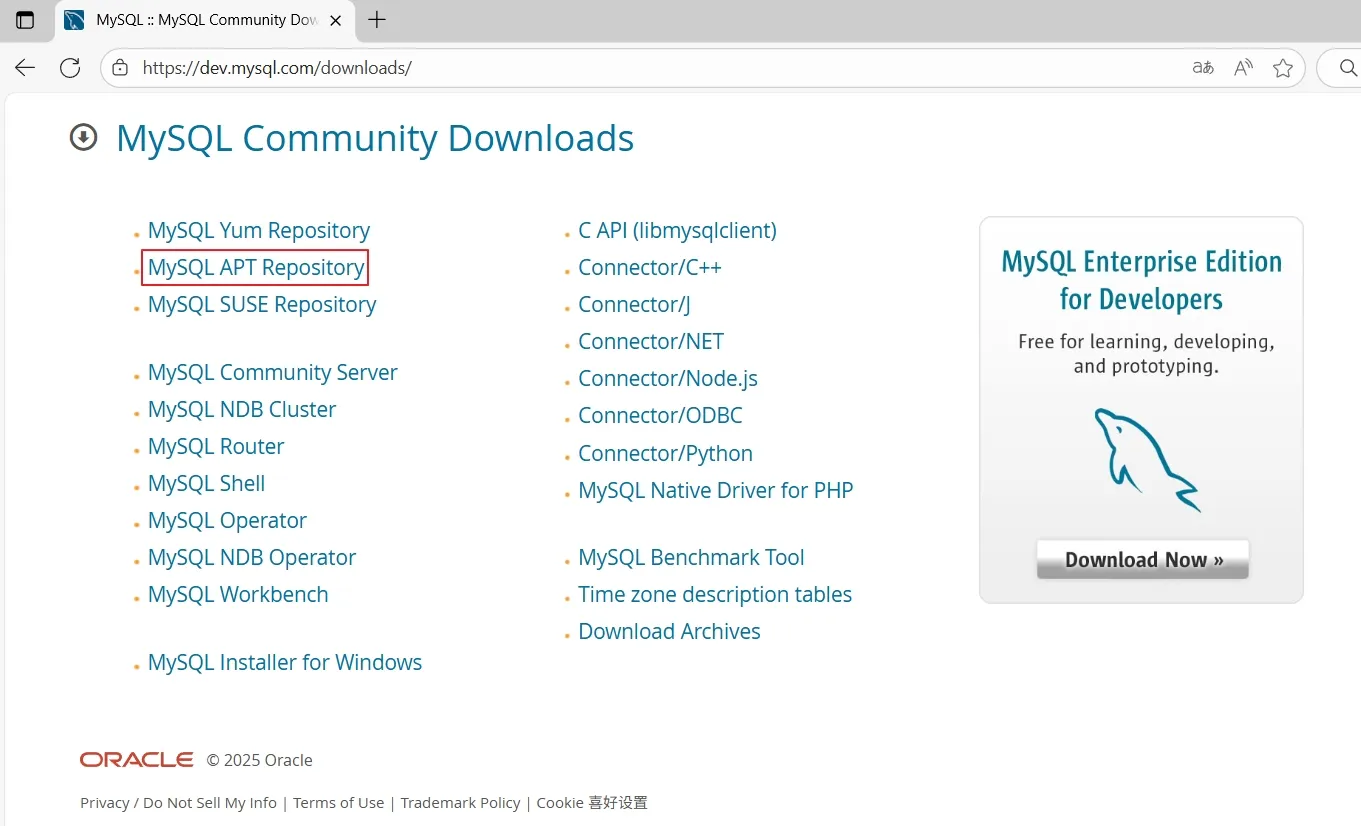Open Connector/ODBC downloads
The width and height of the screenshot is (1361, 826).
(660, 416)
